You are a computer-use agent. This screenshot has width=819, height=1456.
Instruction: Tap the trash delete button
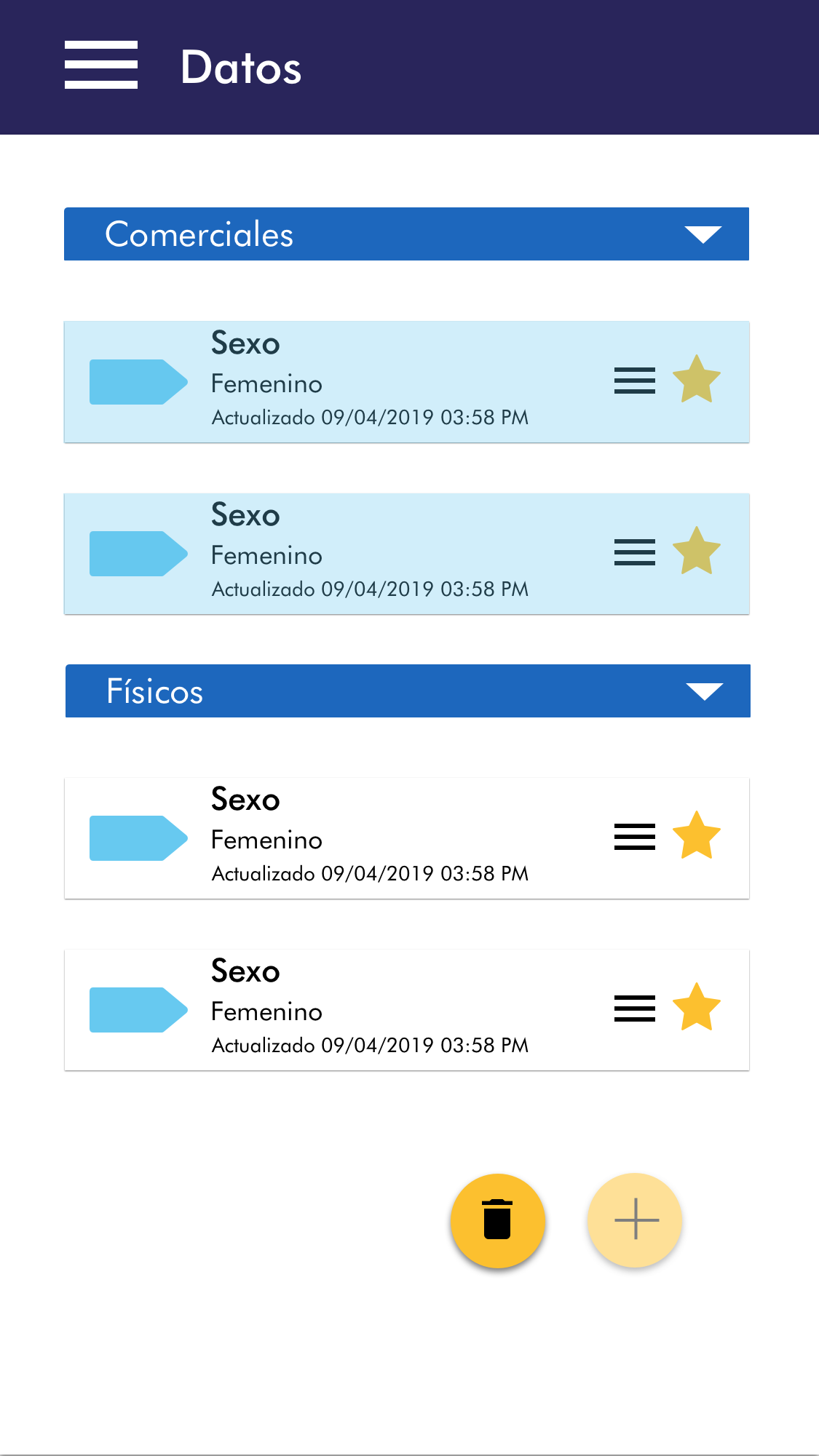click(x=498, y=1220)
